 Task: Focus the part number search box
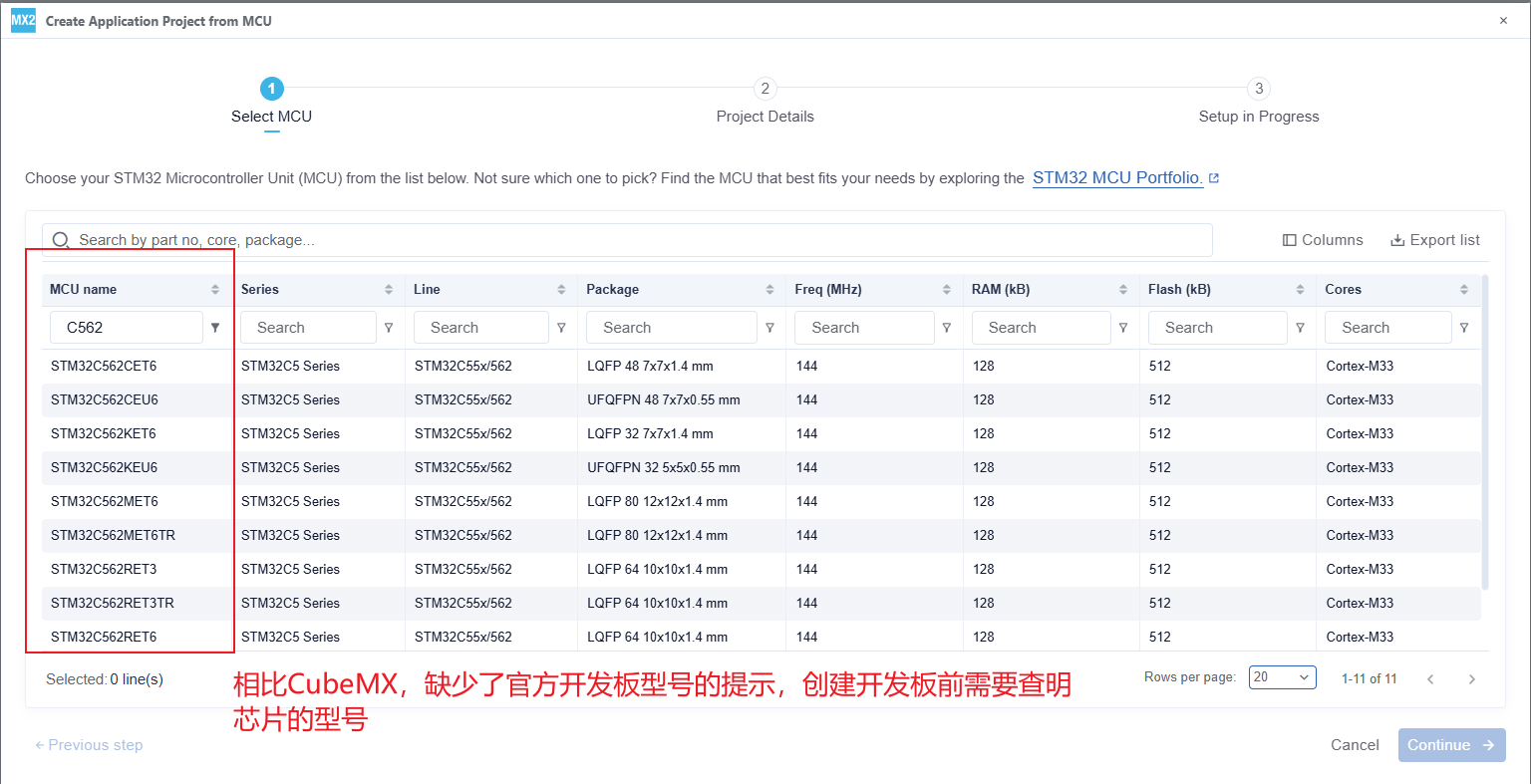(627, 240)
